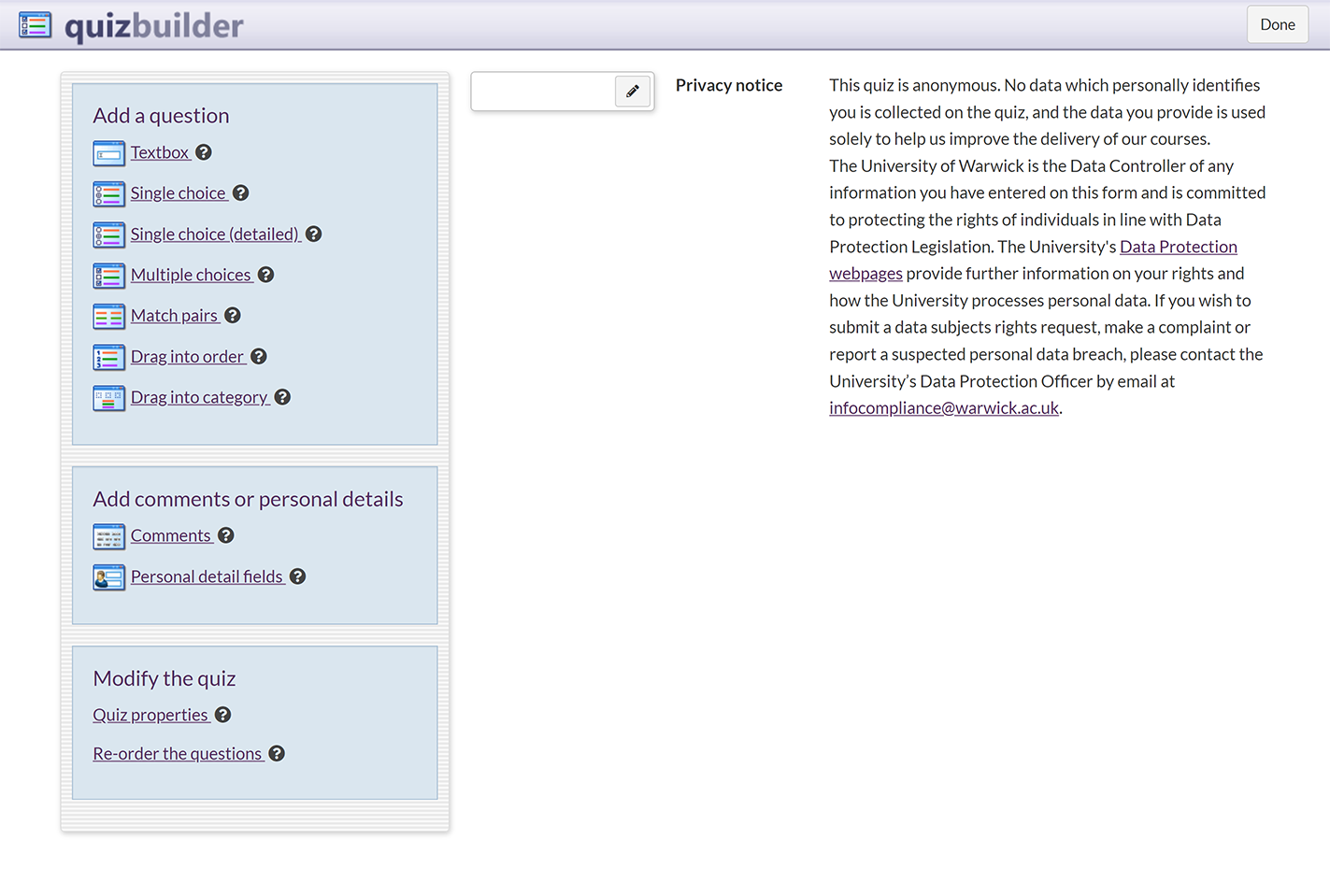Show help for Quiz properties
1330x896 pixels.
pyautogui.click(x=223, y=715)
